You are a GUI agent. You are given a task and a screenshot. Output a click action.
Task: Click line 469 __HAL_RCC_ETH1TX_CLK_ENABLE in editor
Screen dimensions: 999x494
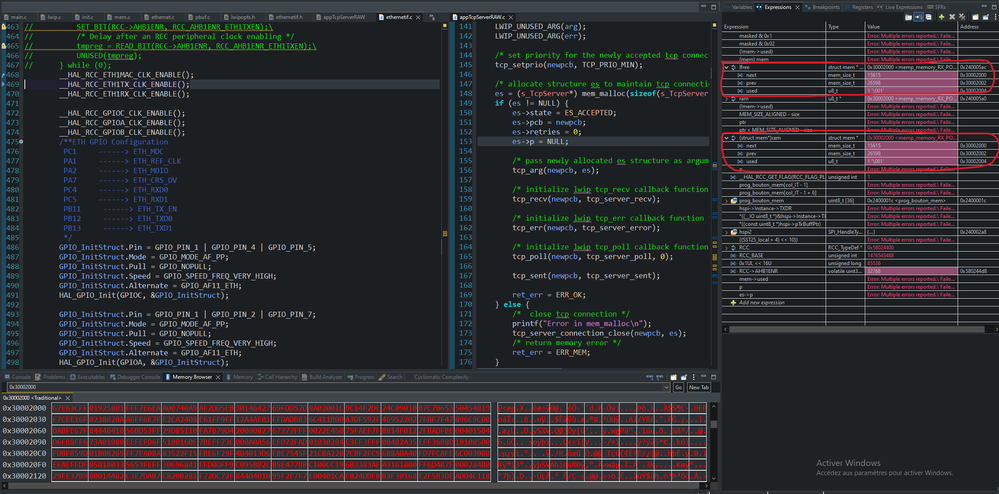point(124,84)
